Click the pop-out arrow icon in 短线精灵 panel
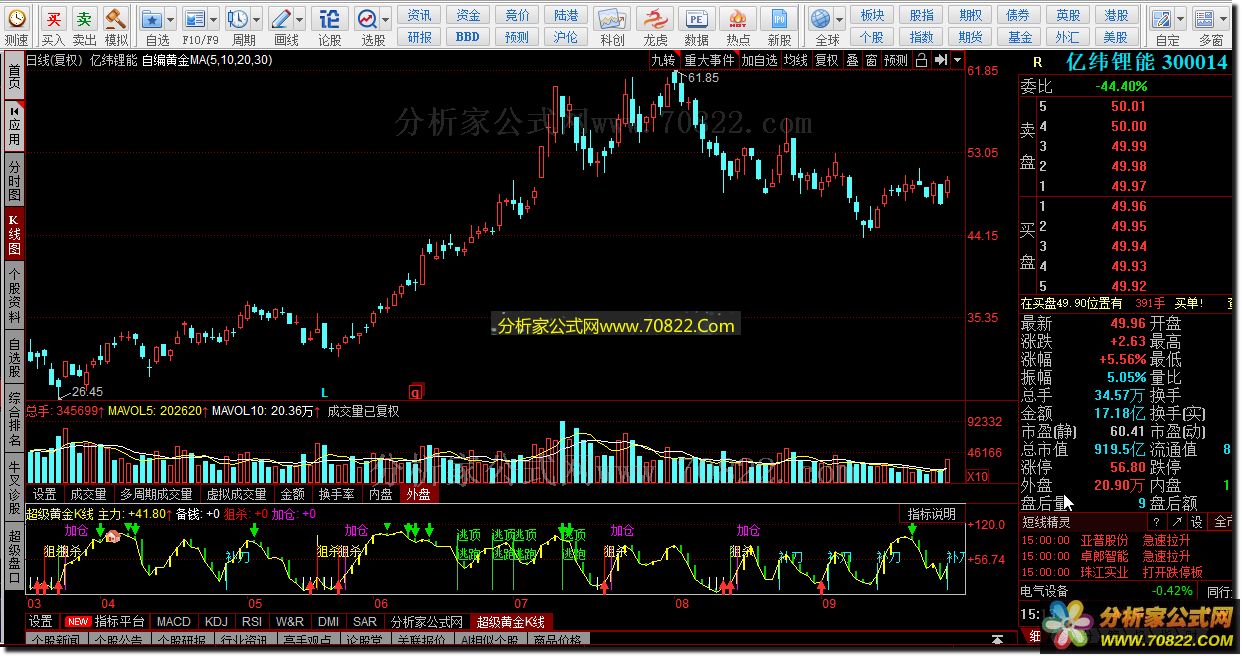Viewport: 1242px width, 656px height. point(1176,522)
